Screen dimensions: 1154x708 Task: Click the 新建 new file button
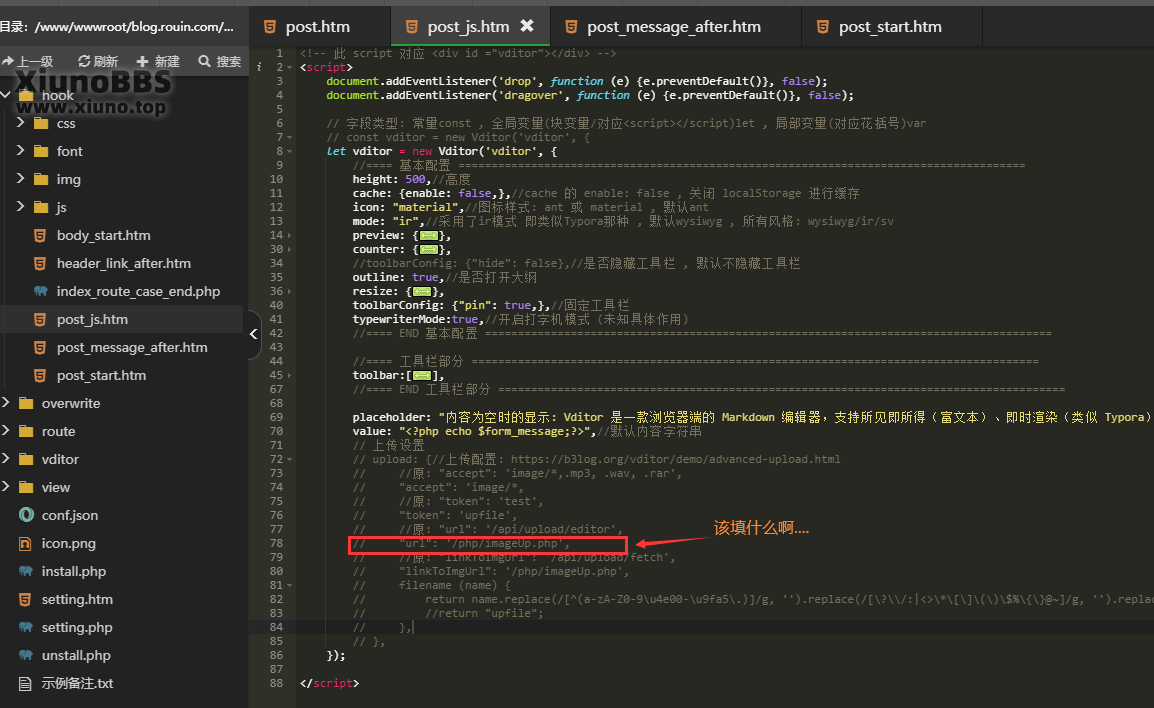coord(158,61)
